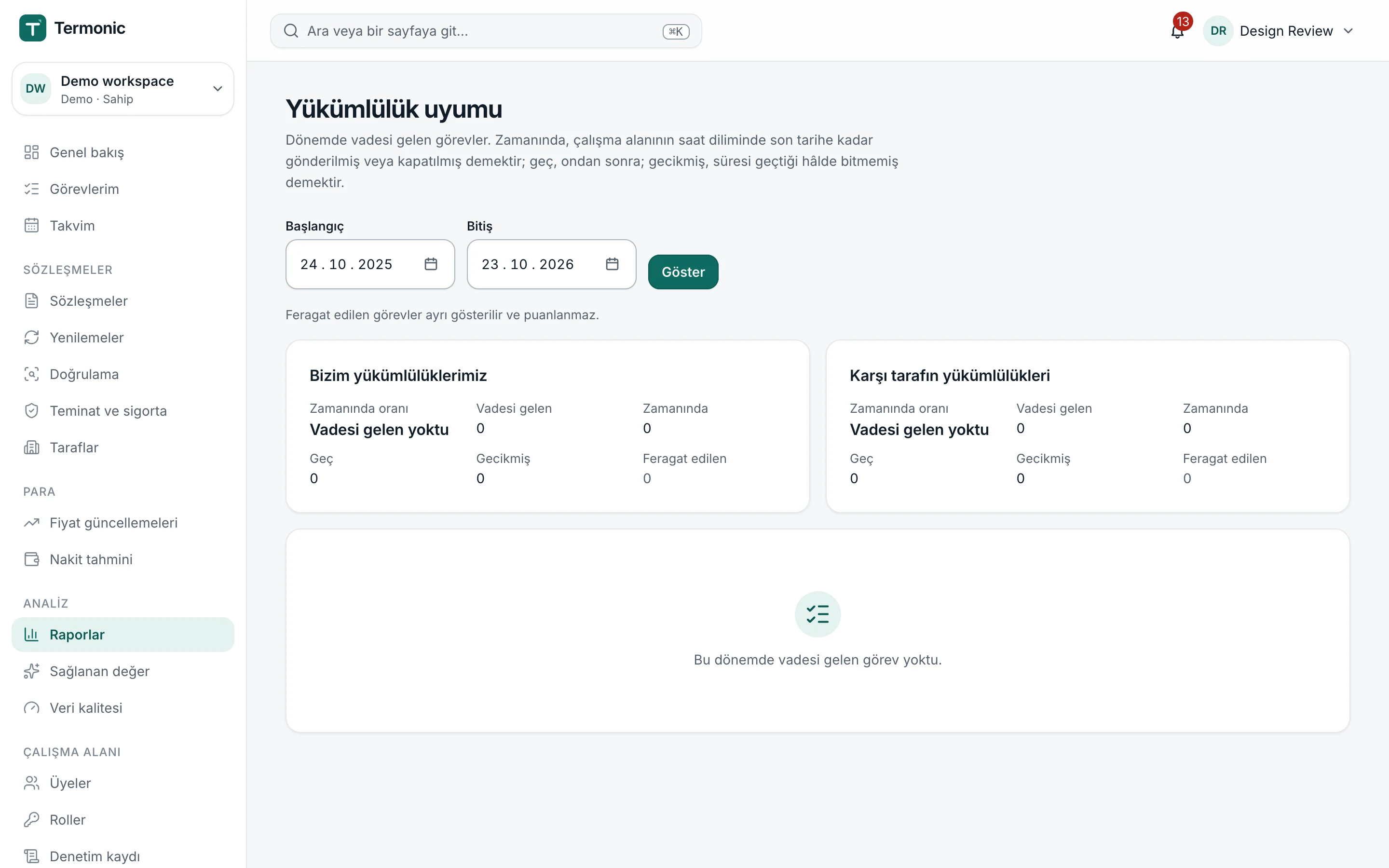
Task: Click the Yenilemeler refresh icon
Action: point(31,338)
